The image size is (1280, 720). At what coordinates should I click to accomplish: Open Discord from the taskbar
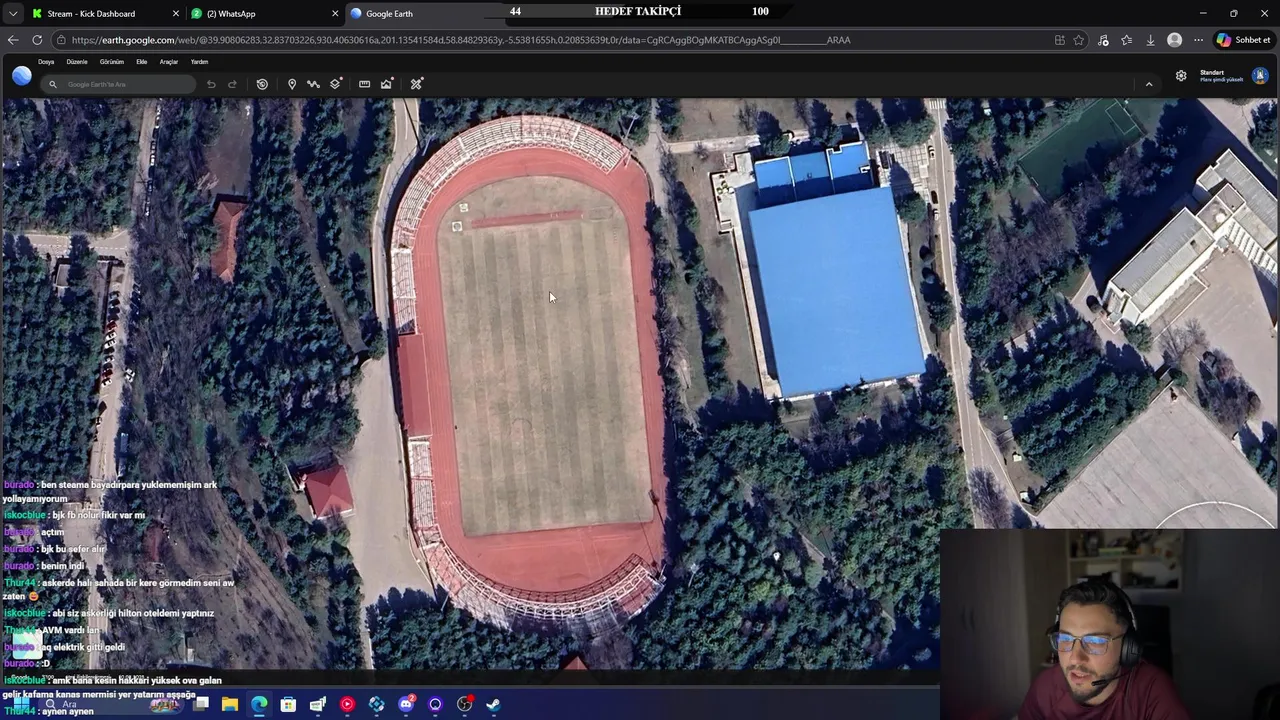[x=406, y=704]
